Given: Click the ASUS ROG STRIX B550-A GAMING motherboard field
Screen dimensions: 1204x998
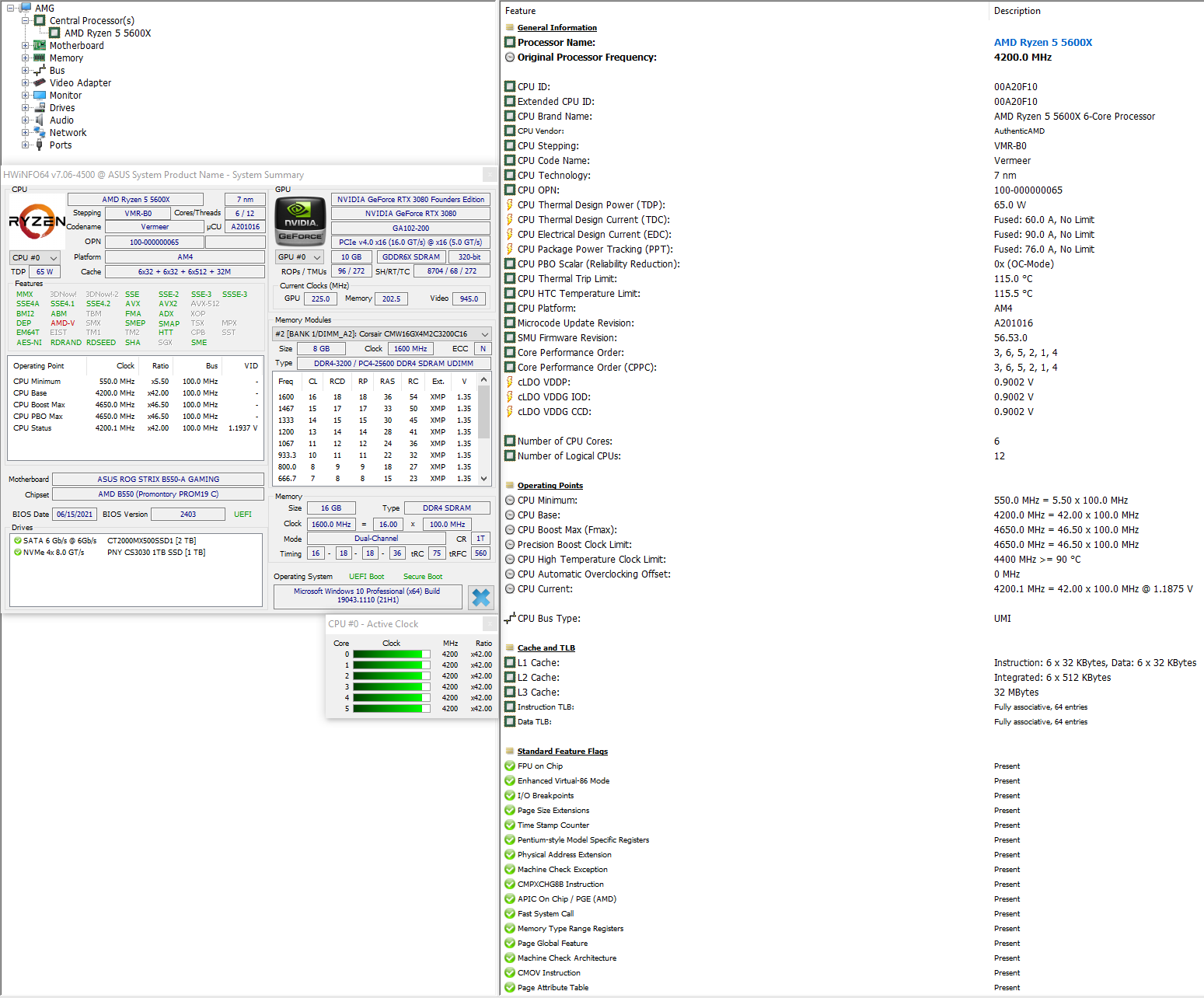Looking at the screenshot, I should (159, 480).
